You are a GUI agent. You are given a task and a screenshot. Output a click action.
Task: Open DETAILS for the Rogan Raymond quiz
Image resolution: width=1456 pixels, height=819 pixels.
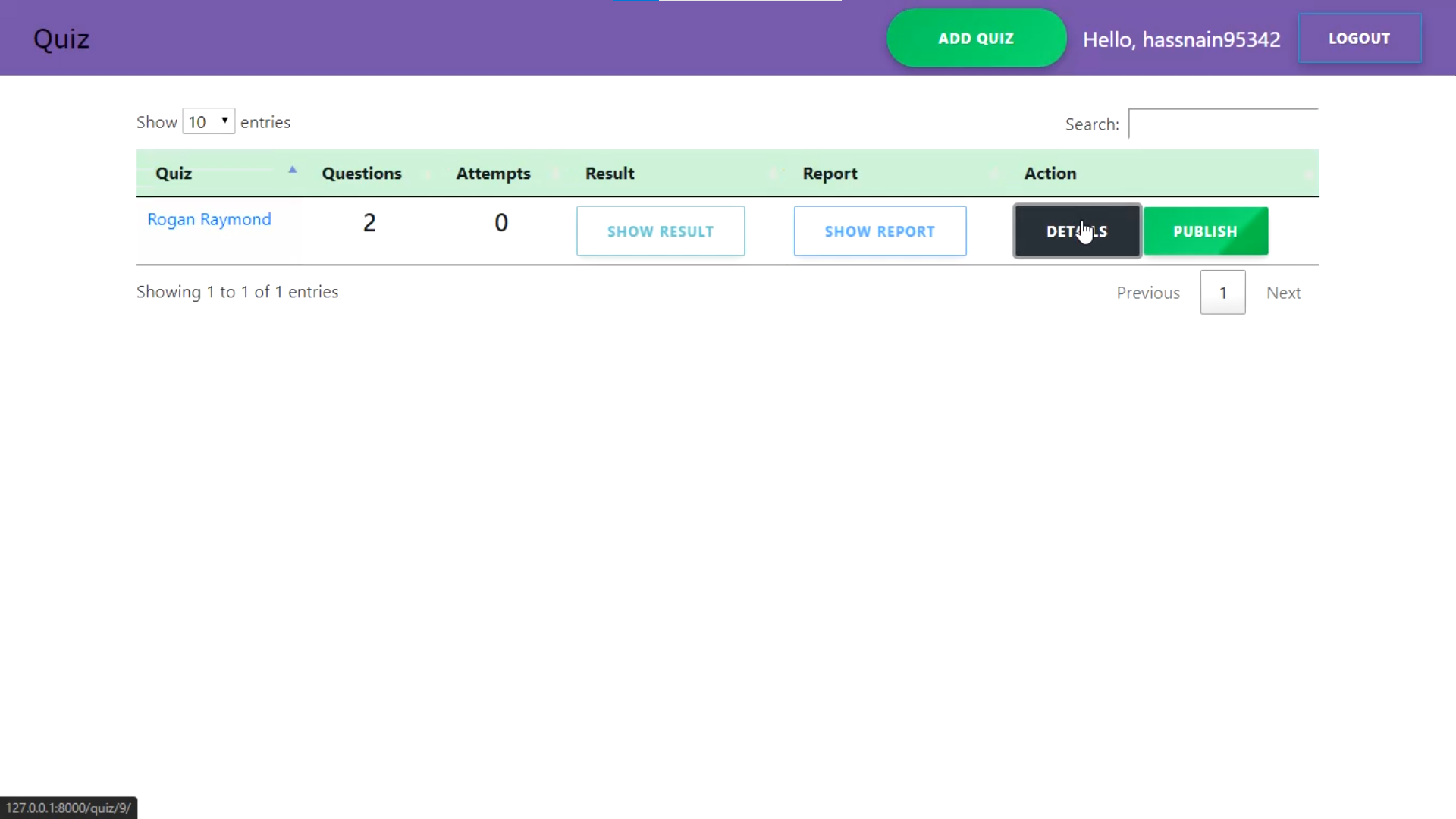click(1077, 231)
